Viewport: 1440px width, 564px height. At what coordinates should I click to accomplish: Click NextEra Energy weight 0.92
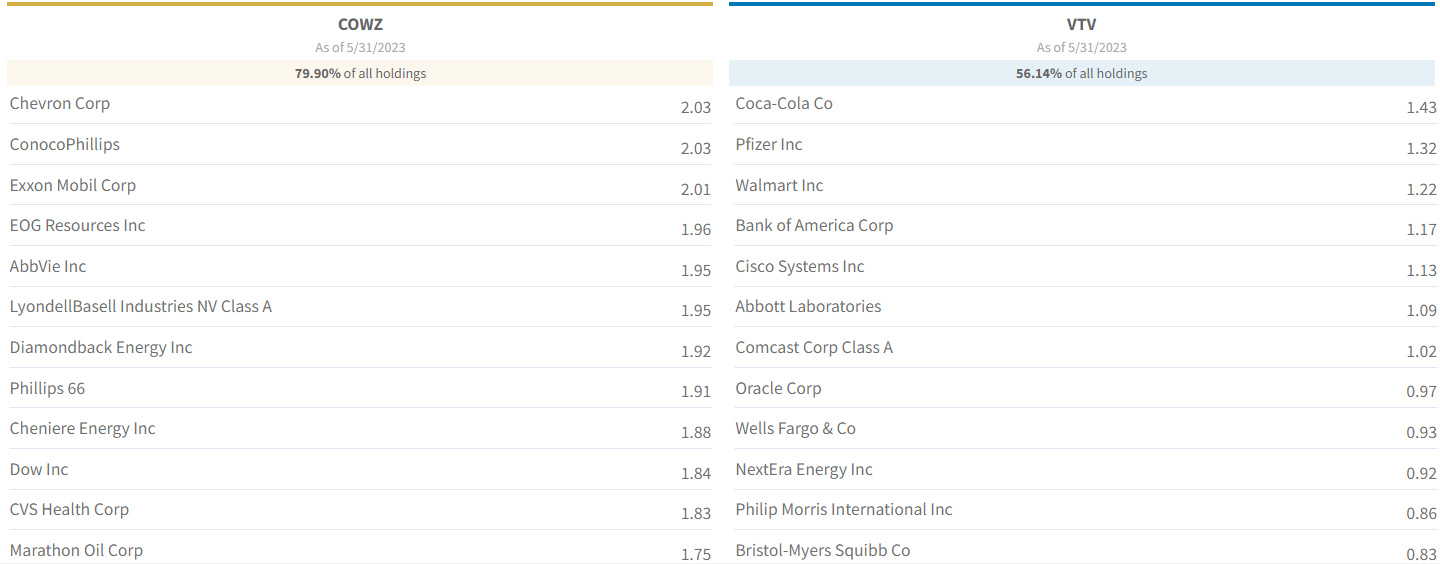[x=1421, y=474]
